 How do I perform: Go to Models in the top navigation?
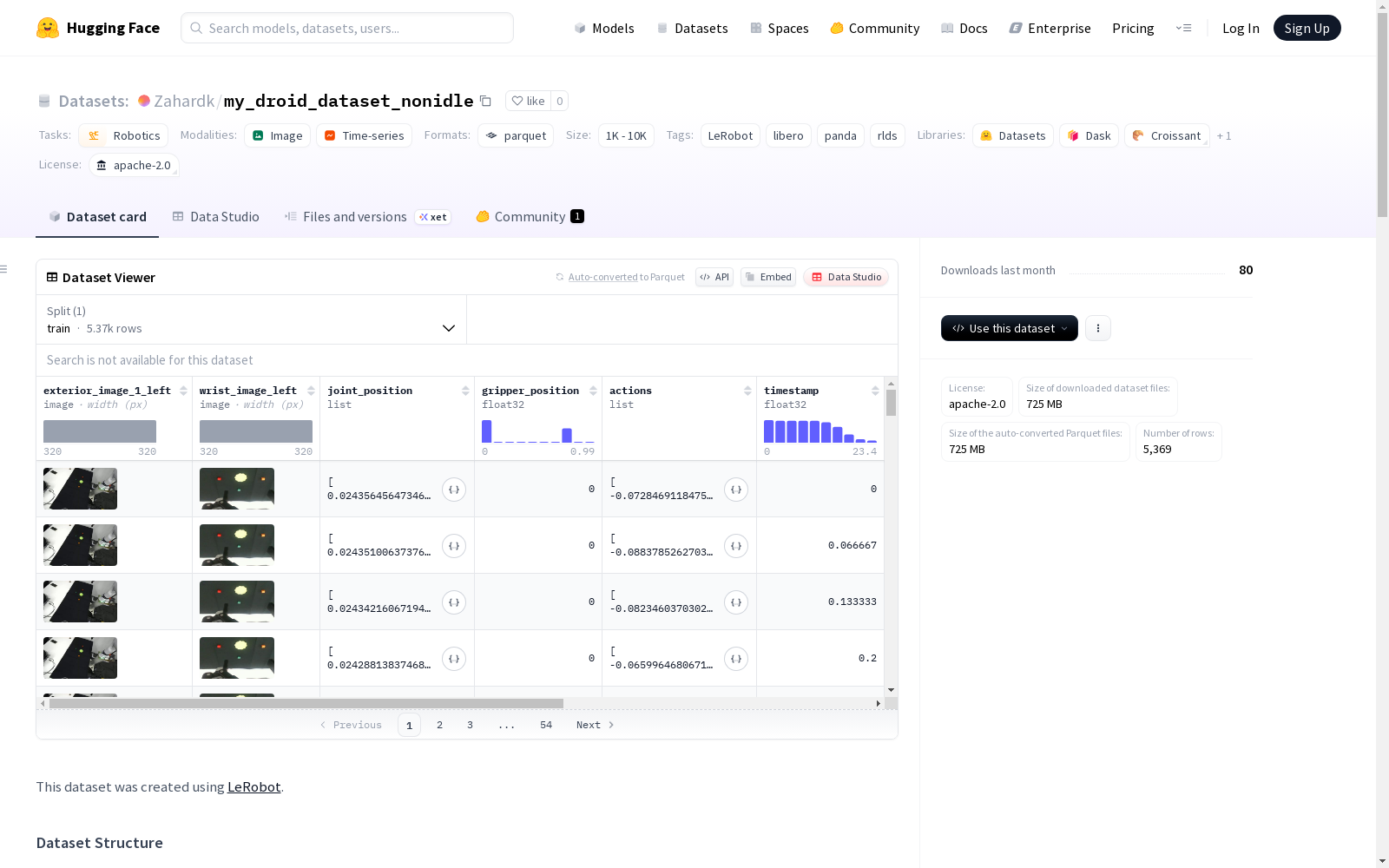point(604,28)
